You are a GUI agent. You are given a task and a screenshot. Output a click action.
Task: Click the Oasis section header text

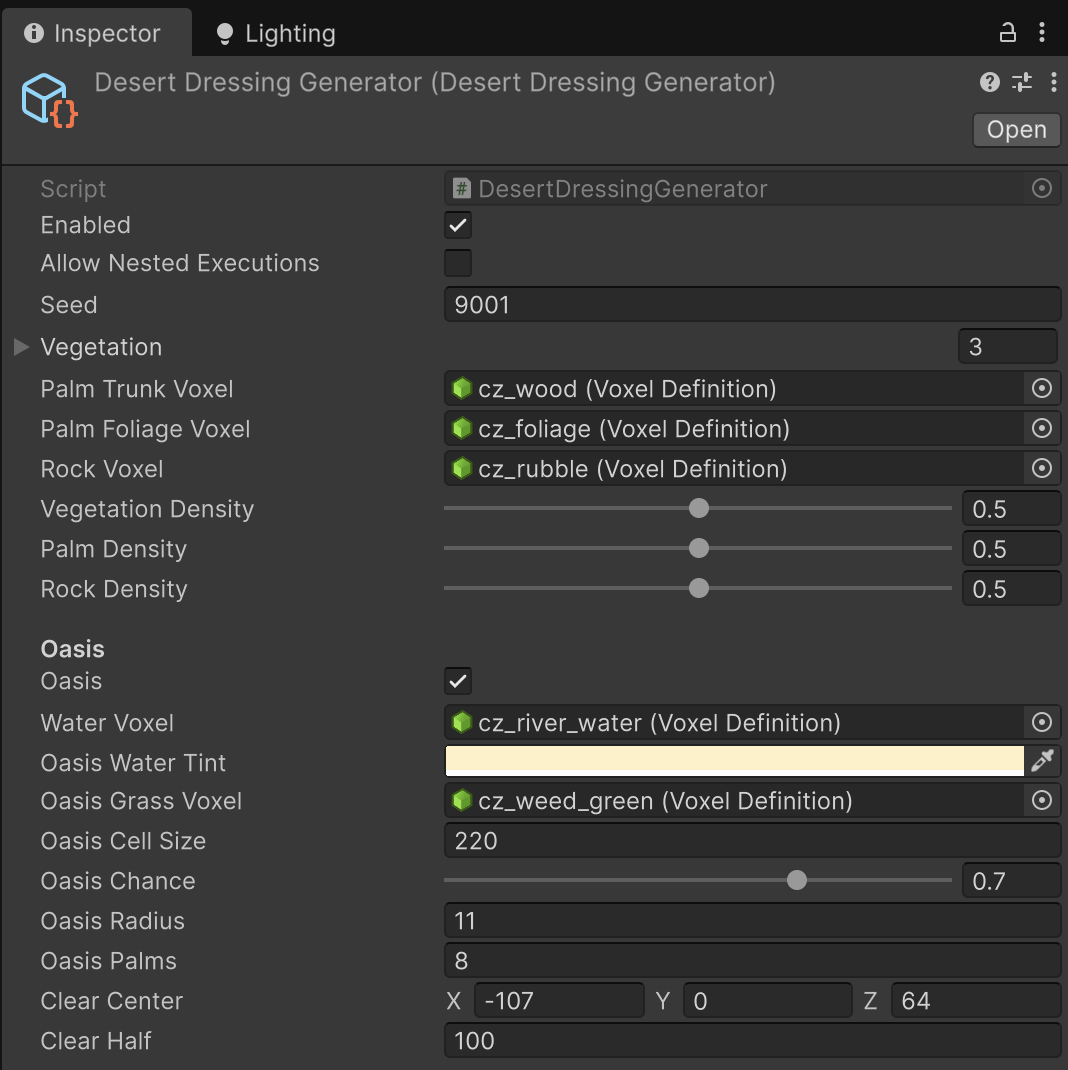pos(72,648)
